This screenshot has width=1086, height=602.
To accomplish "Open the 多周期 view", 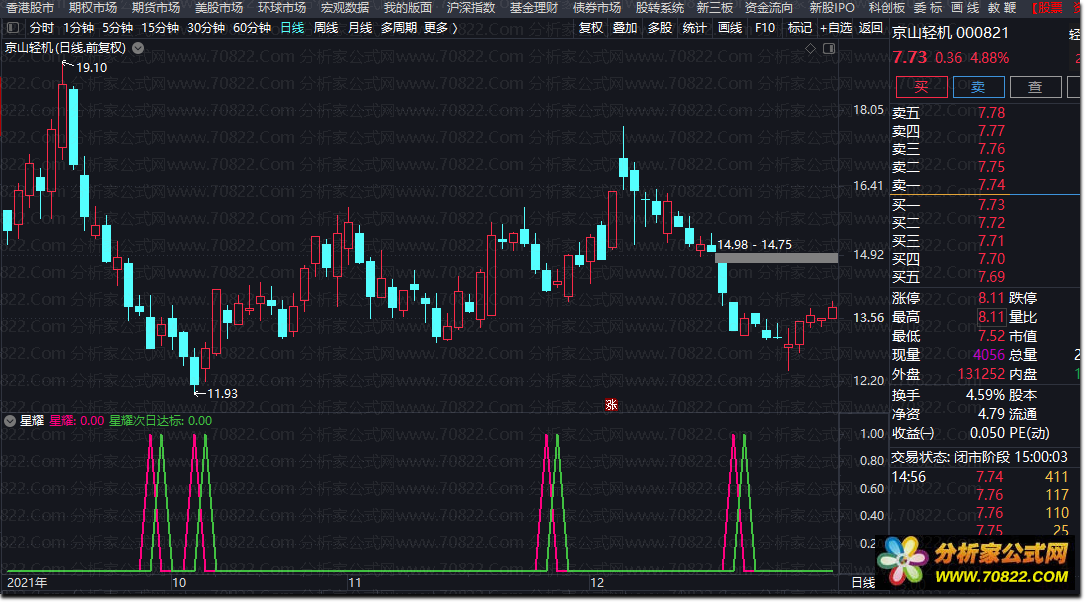I will (x=399, y=28).
